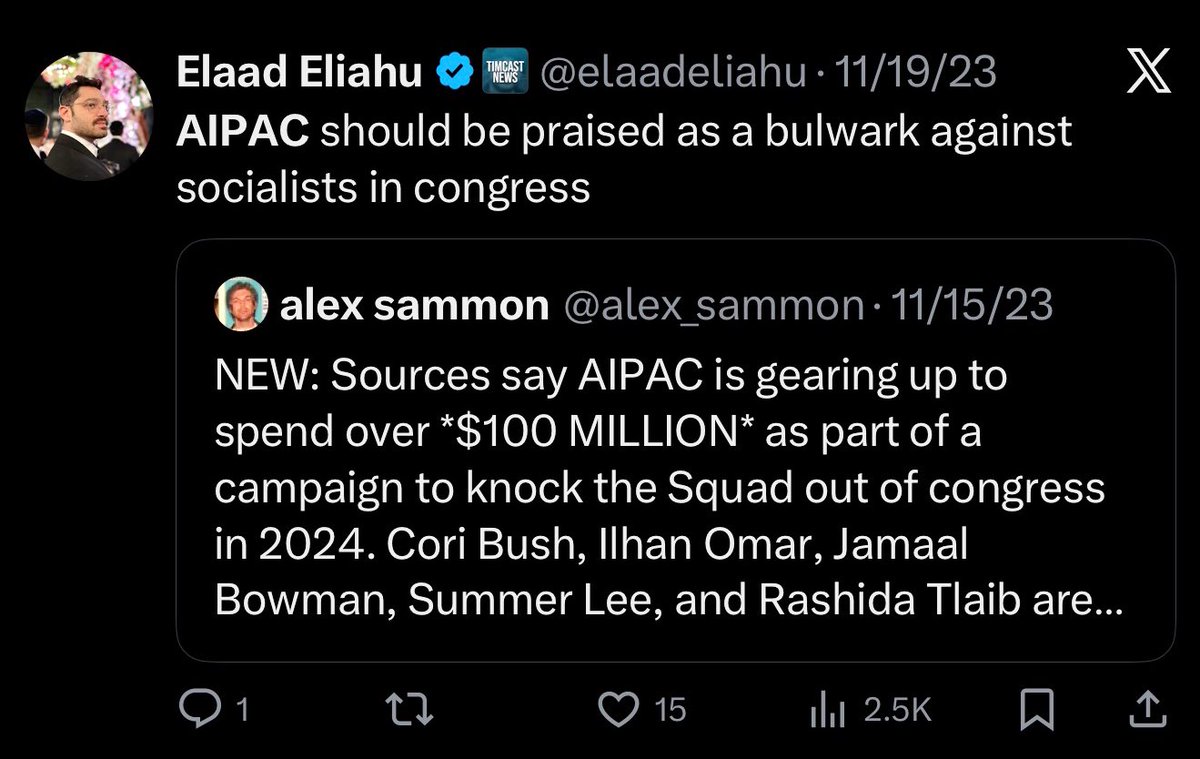
Task: Bookmark this tweet
Action: click(1036, 710)
